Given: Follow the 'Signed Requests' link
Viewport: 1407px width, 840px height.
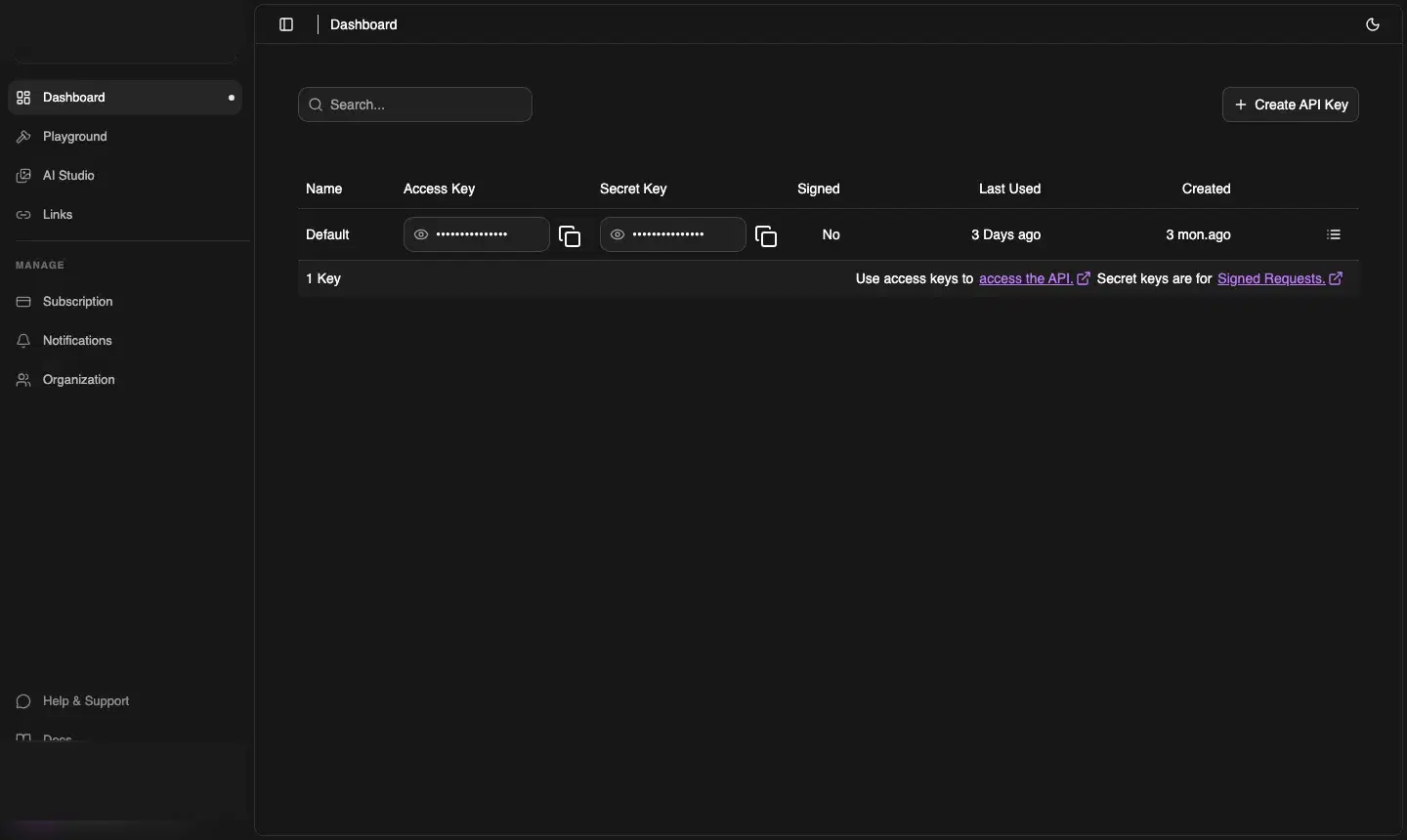Looking at the screenshot, I should click(1271, 279).
